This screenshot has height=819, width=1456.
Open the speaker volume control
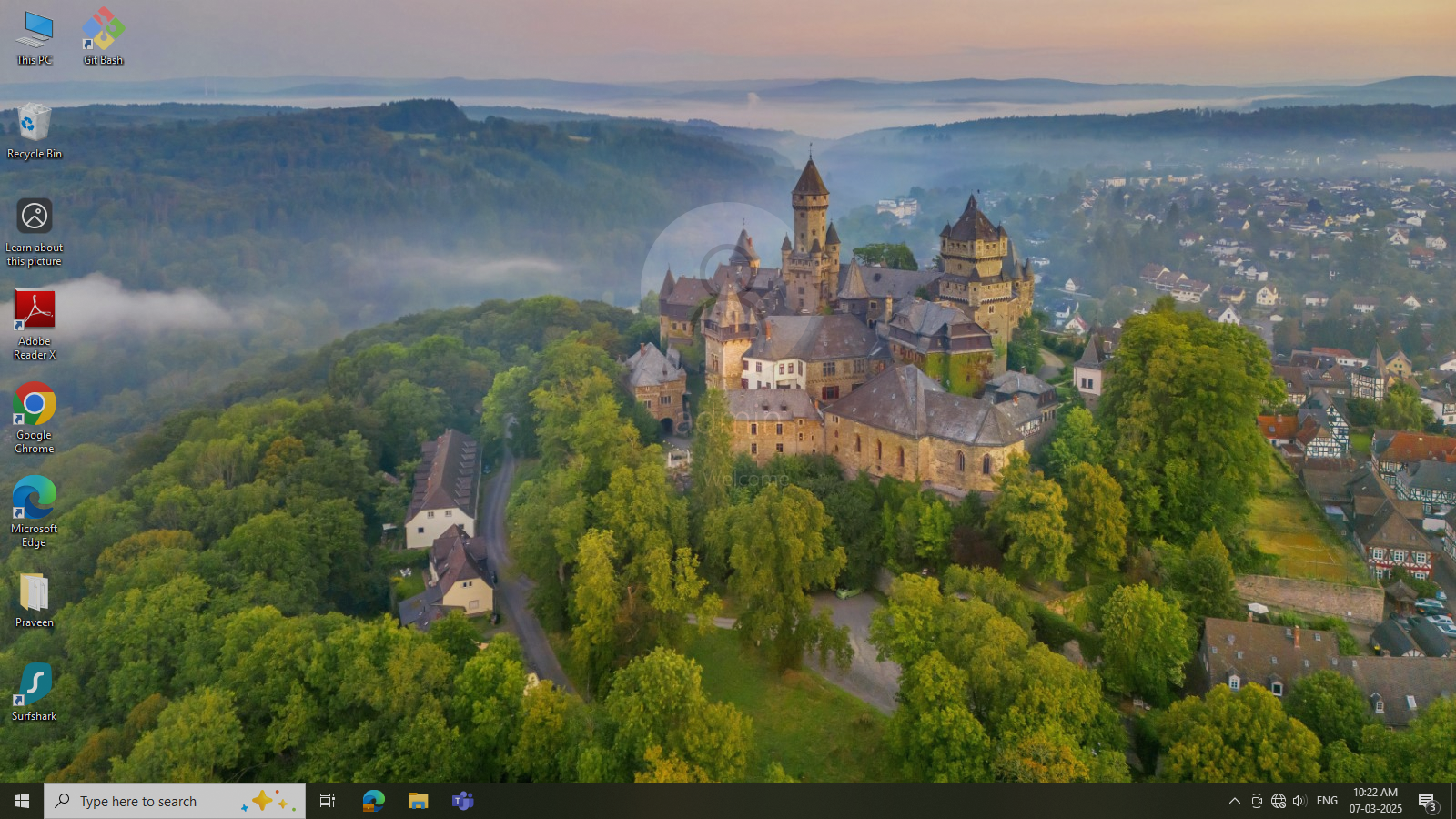(x=1299, y=801)
